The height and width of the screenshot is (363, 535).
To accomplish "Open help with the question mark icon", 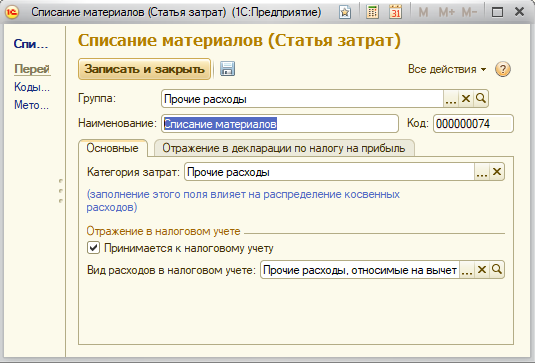I will tap(503, 69).
